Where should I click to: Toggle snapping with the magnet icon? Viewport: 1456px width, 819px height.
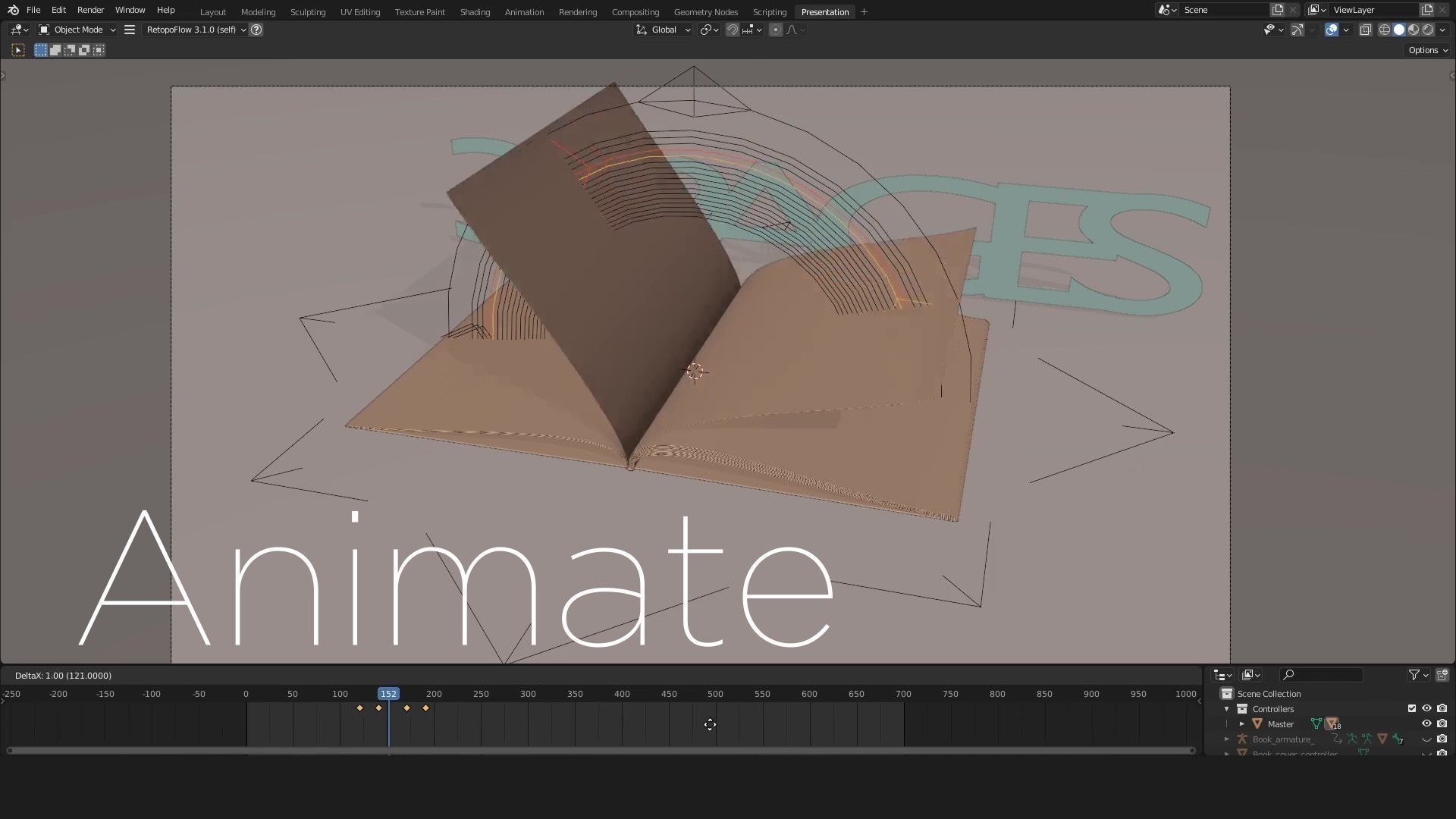point(733,30)
